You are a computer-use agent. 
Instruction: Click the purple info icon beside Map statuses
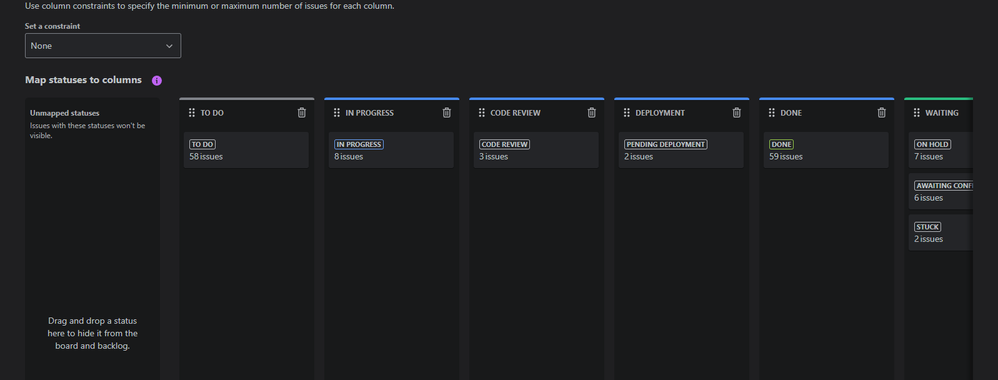(157, 81)
